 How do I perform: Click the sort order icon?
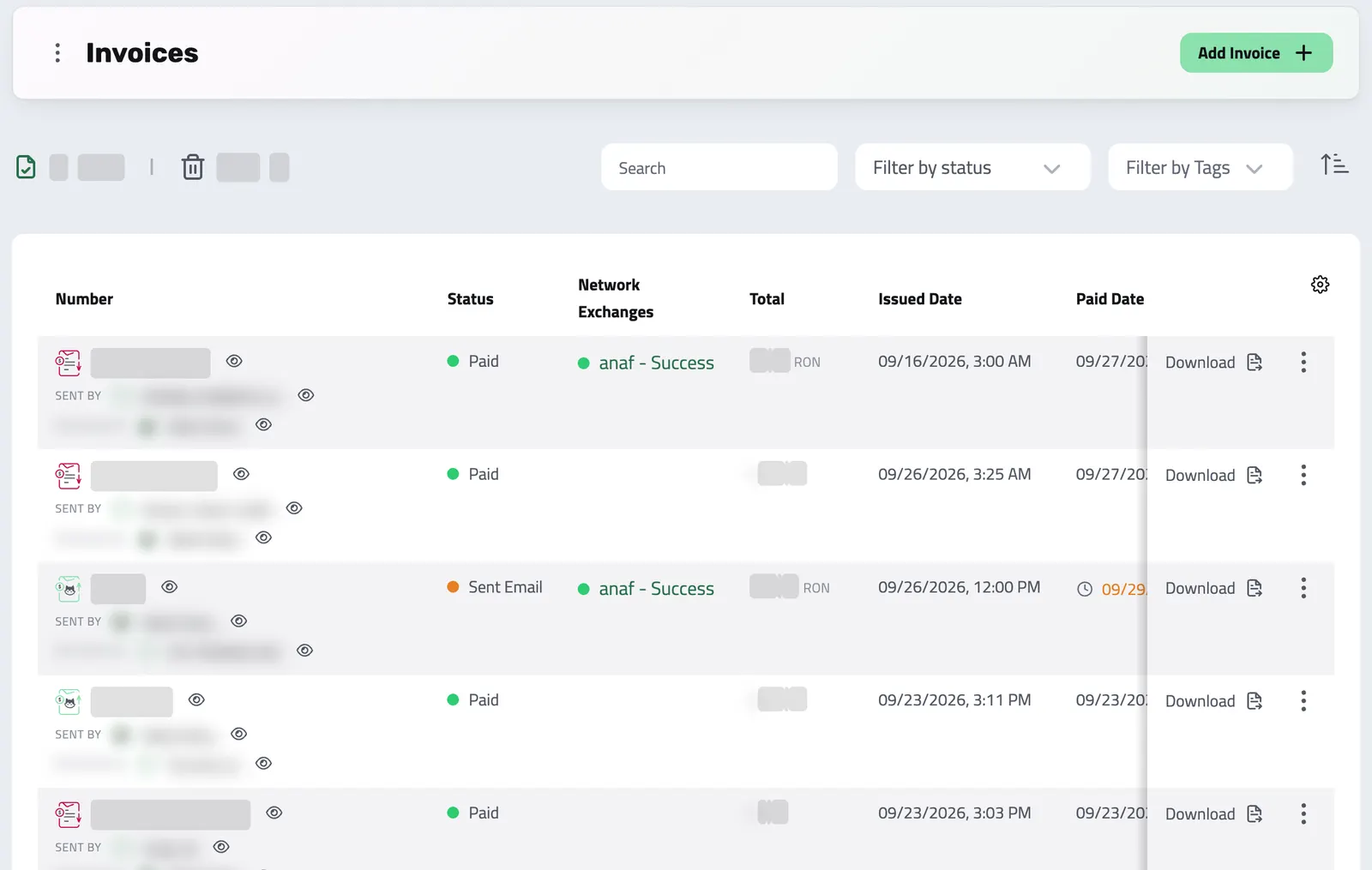click(1334, 164)
